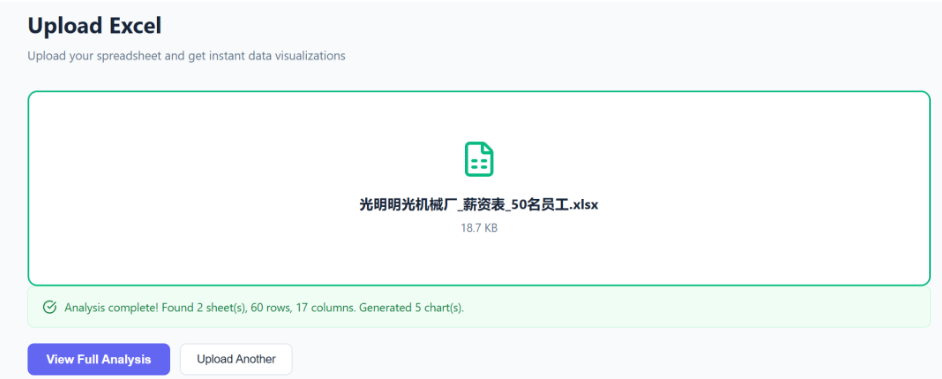Click the green checkmark success icon
Image resolution: width=942 pixels, height=379 pixels.
click(x=50, y=308)
